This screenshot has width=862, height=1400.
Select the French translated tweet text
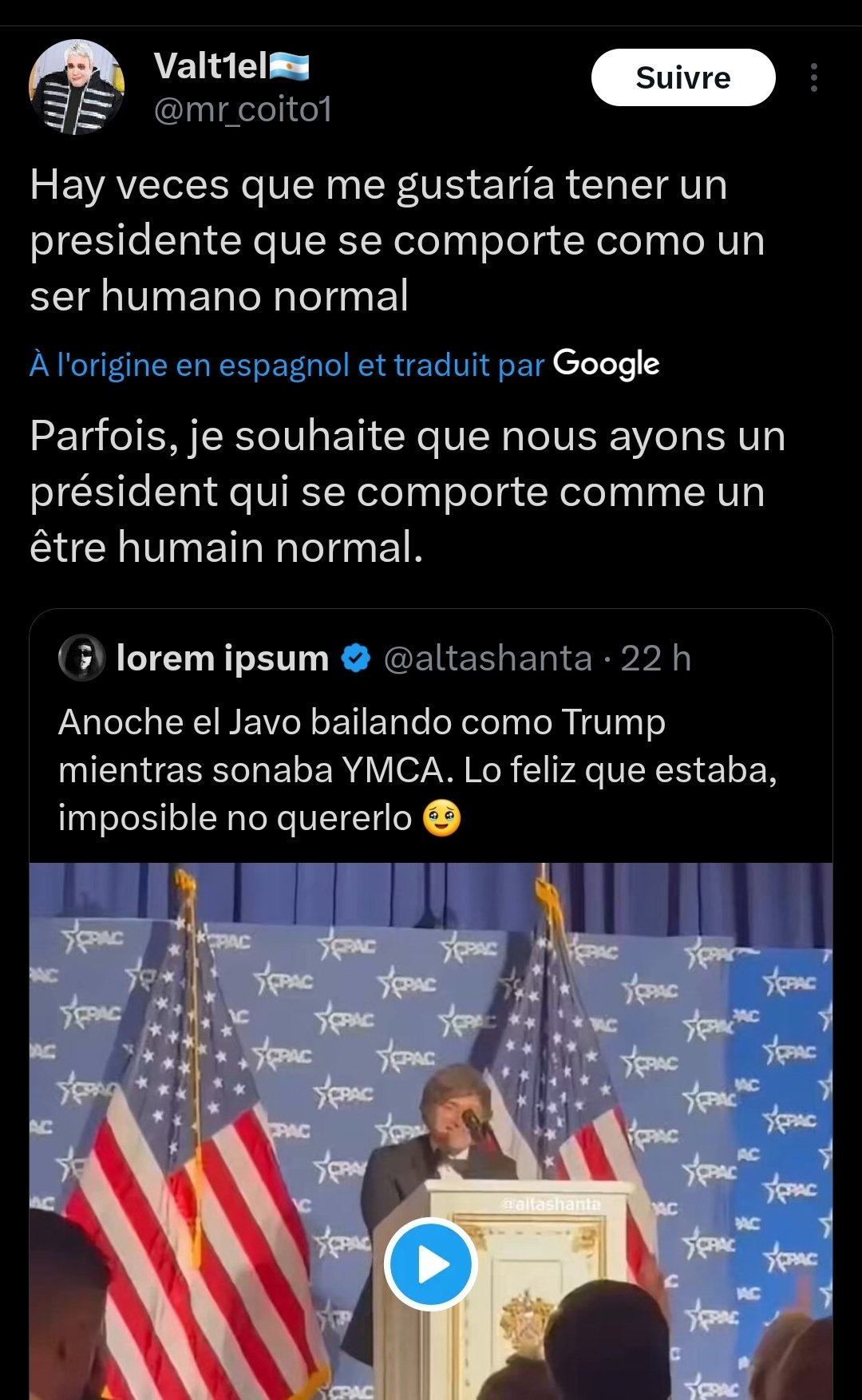point(407,492)
